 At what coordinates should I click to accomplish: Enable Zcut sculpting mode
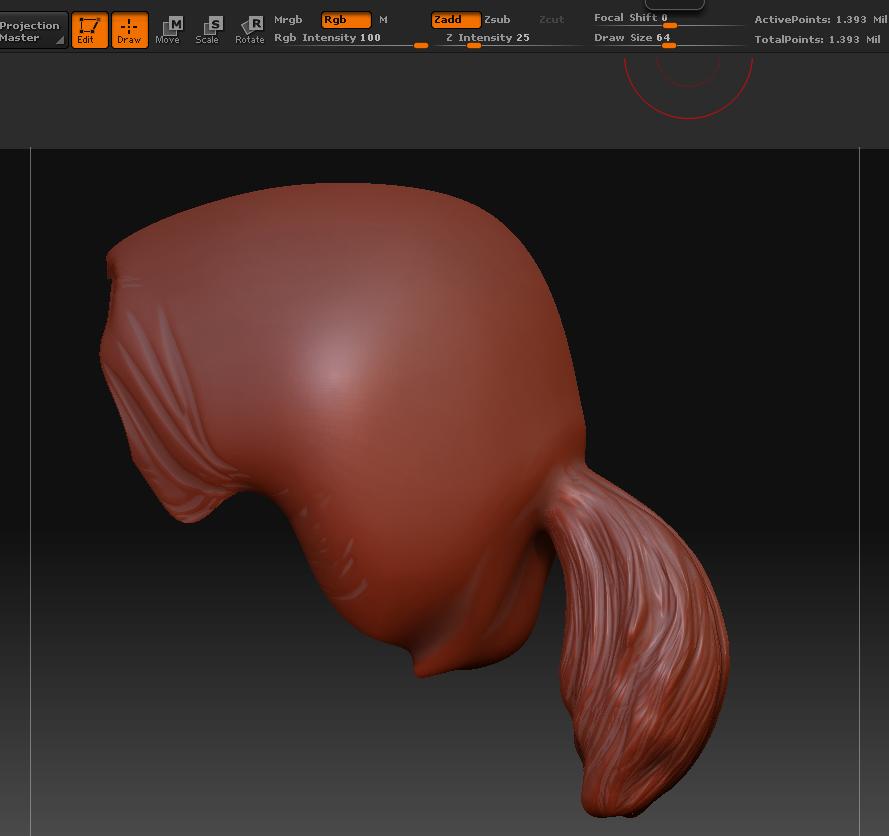click(550, 19)
